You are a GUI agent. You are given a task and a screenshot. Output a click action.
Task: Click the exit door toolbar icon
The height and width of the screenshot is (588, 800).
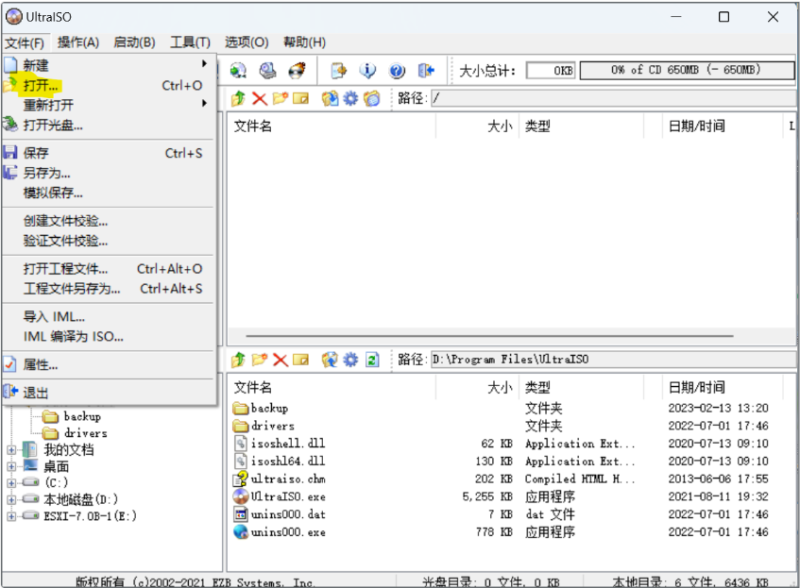click(x=426, y=70)
